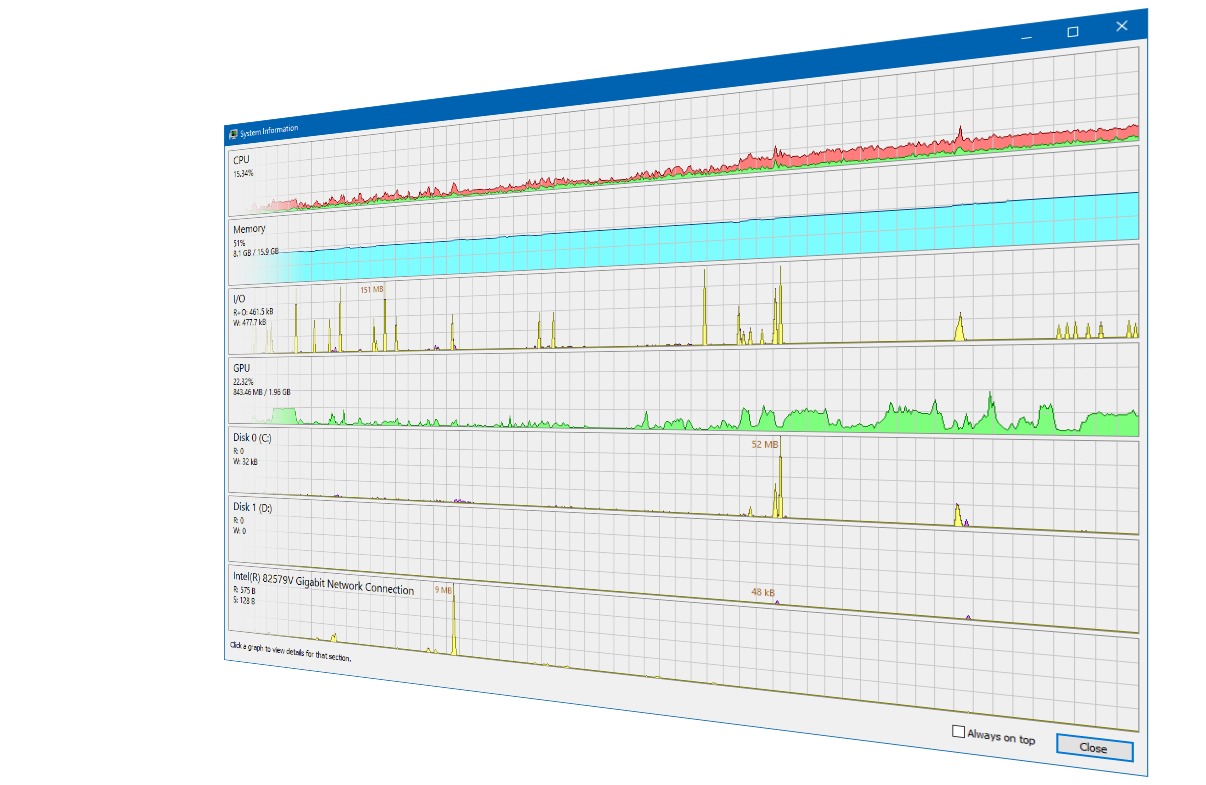Click the Memory section label
Image resolution: width=1206 pixels, height=785 pixels.
tap(249, 228)
